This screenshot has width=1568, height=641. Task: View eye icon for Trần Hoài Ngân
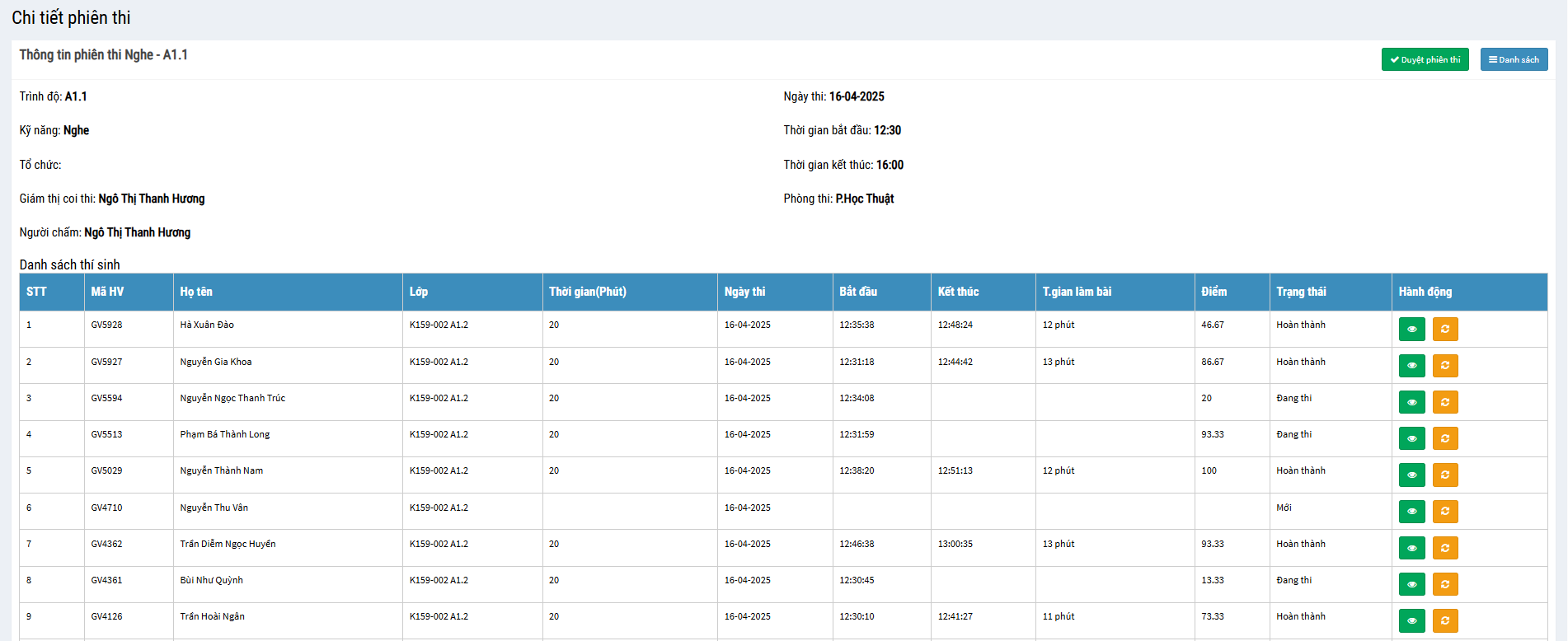point(1411,620)
